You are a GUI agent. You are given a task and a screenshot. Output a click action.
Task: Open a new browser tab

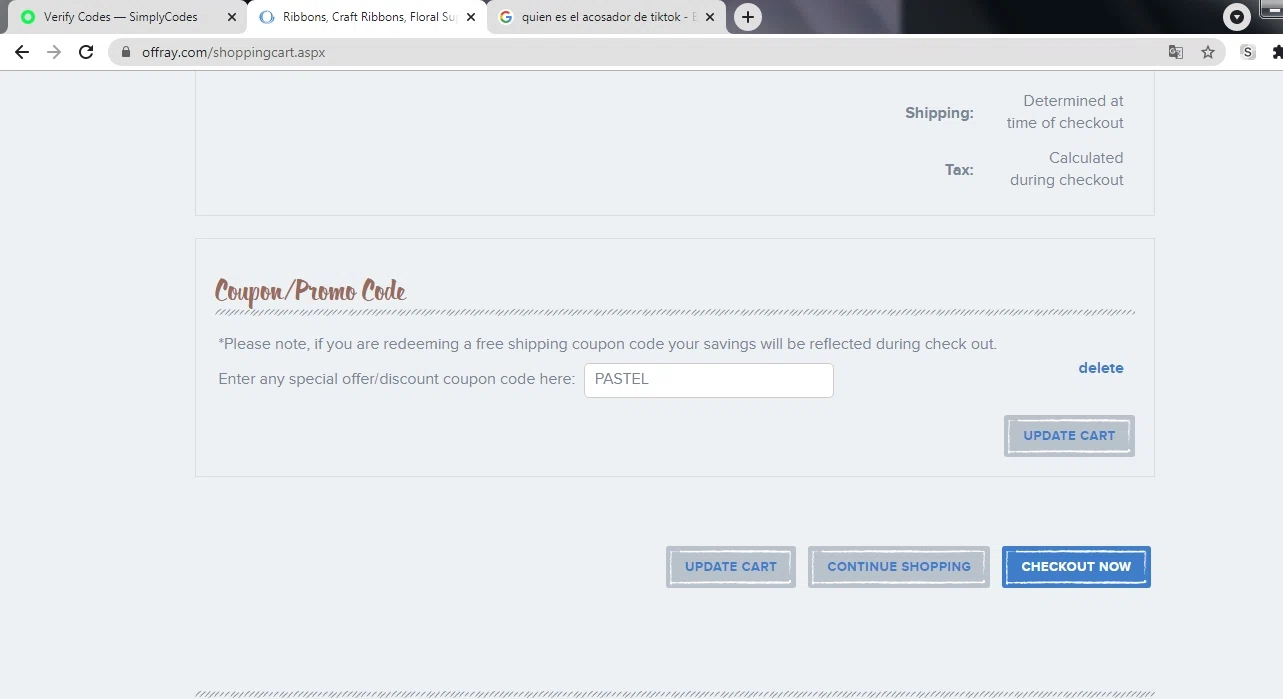click(x=747, y=17)
